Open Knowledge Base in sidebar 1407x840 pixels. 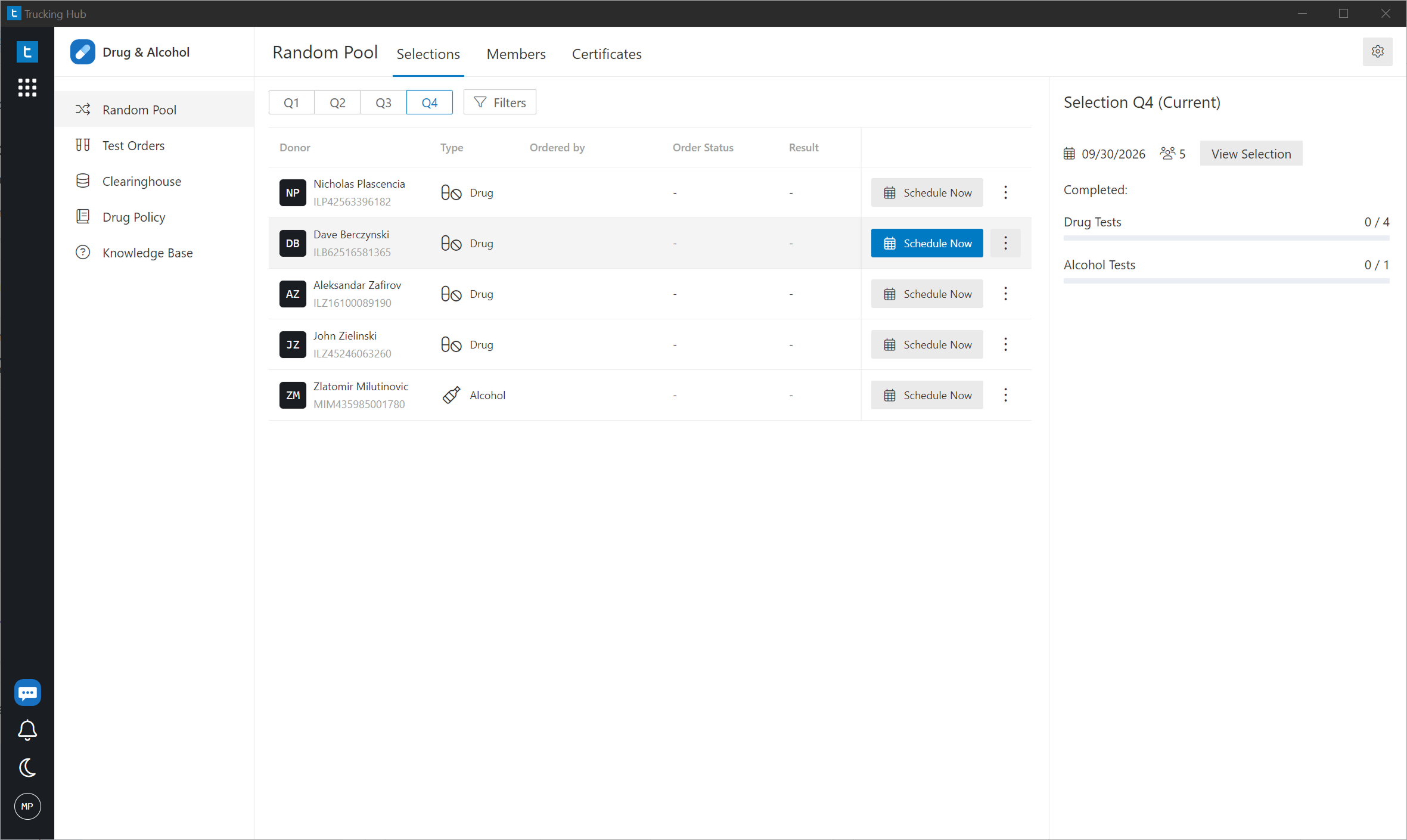[154, 253]
